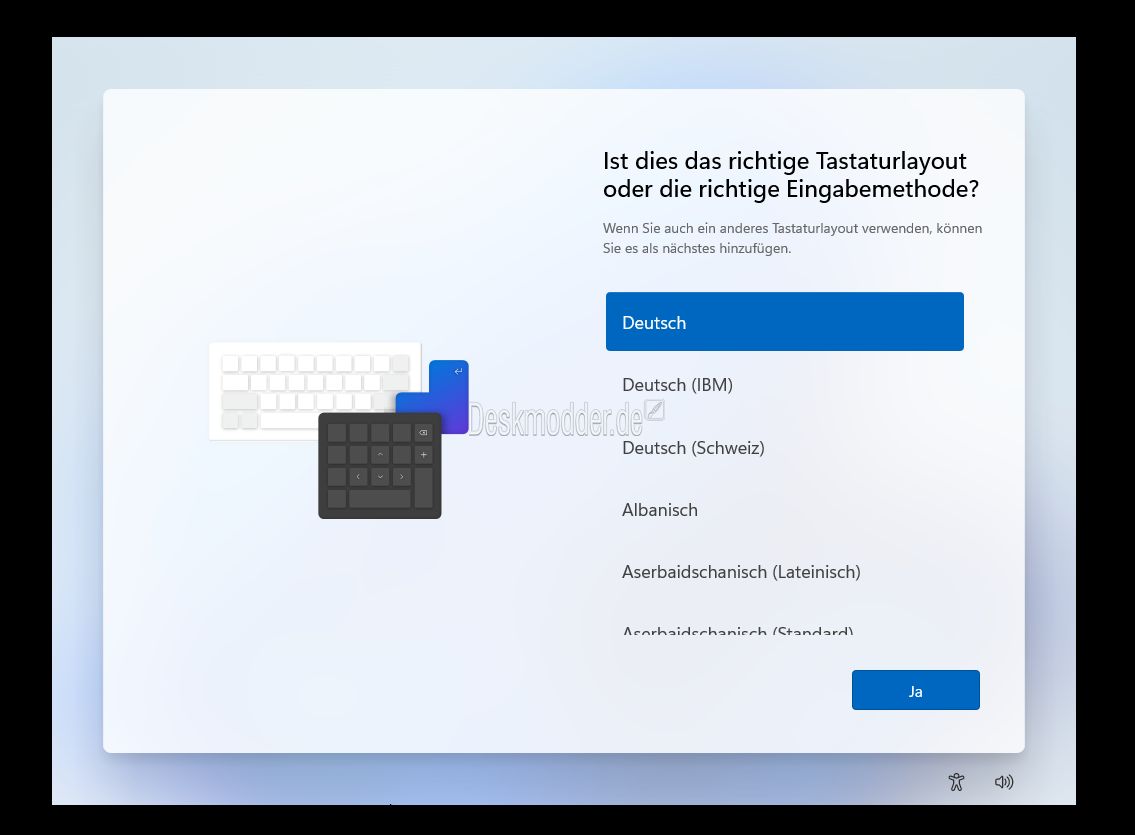Click the volume speaker icon
Screen dimensions: 1135x835
[1004, 781]
